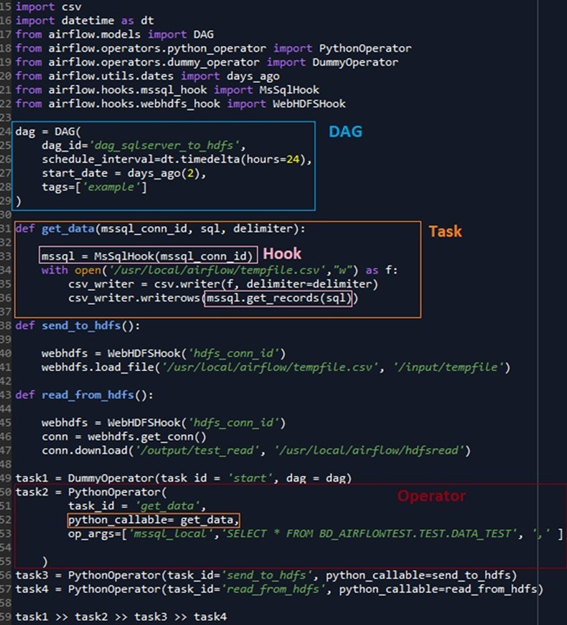Viewport: 567px width, 625px height.
Task: Click 'from airflow.models import DAG' line
Action: click(114, 34)
